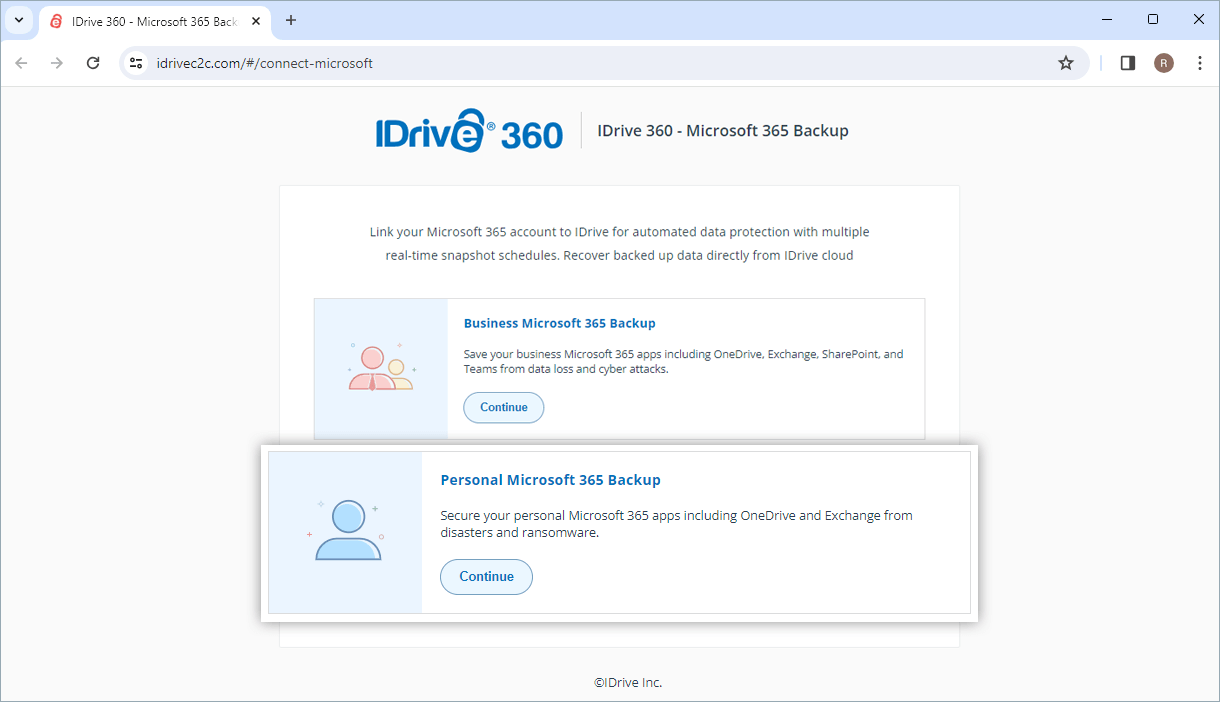Open the Chrome profile avatar
Viewport: 1220px width, 702px height.
pyautogui.click(x=1164, y=63)
